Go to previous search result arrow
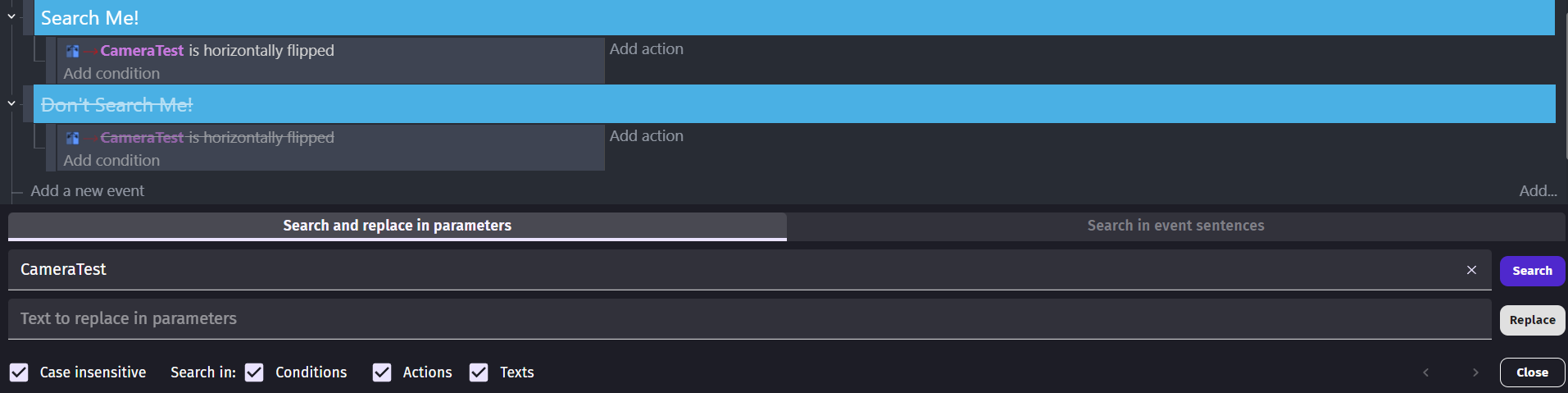This screenshot has height=393, width=1568. 1425,372
